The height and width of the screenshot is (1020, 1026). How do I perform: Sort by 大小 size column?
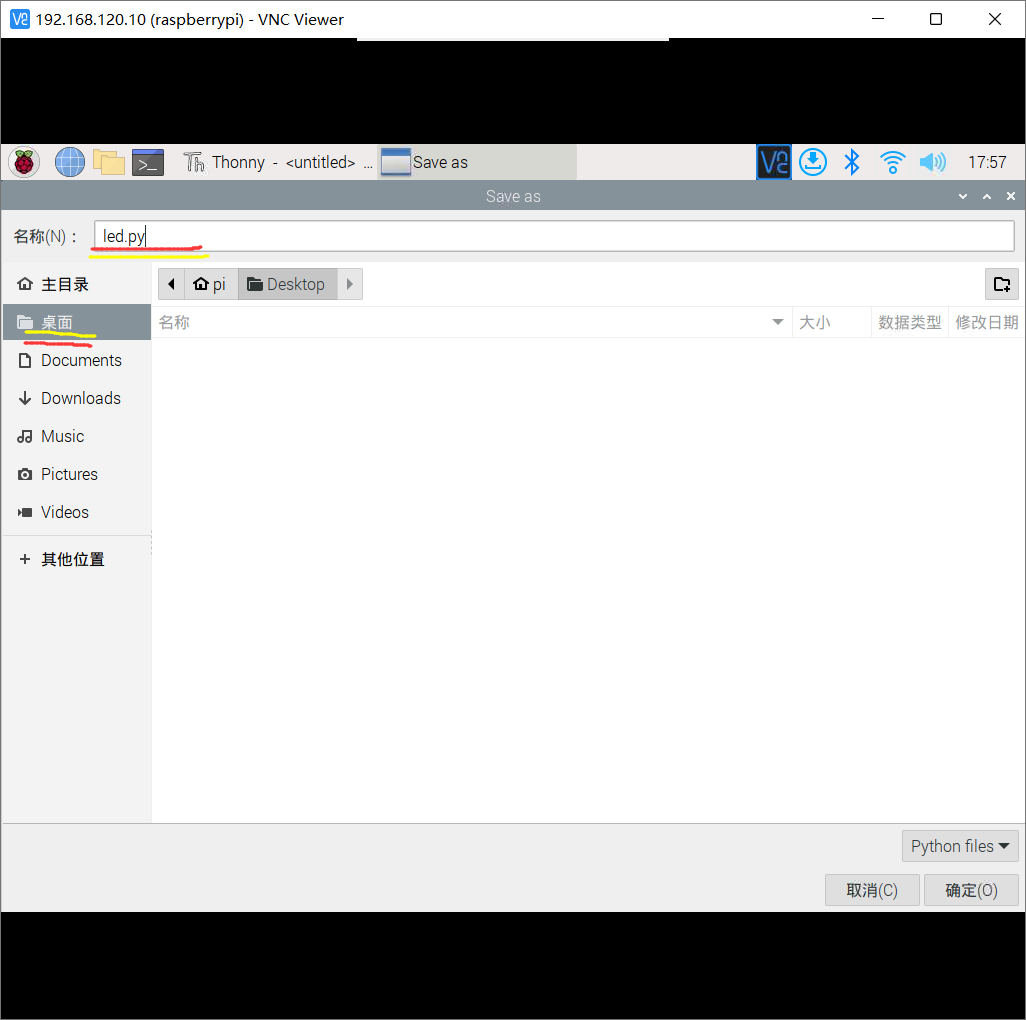(832, 323)
